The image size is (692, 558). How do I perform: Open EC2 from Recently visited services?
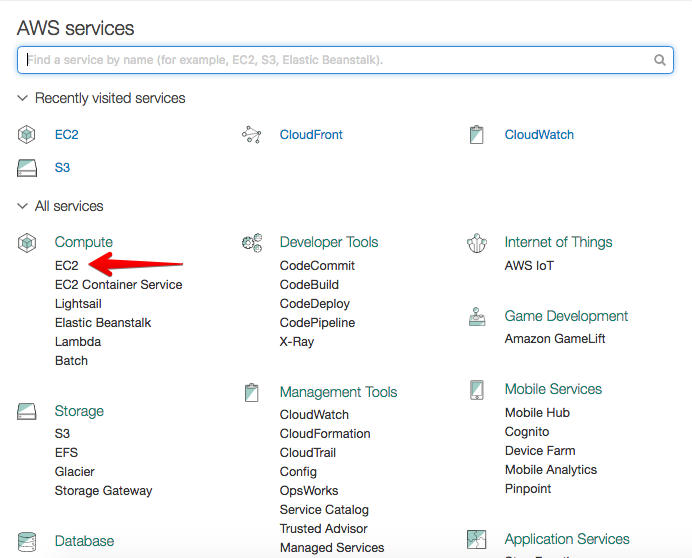click(66, 134)
